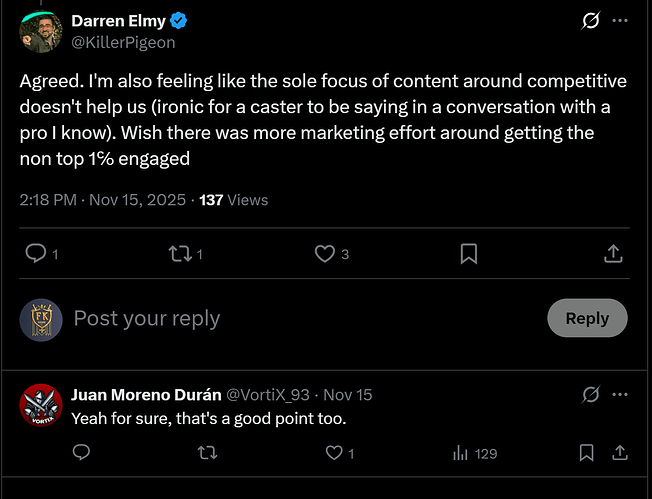Screen dimensions: 652x499
Task: Open Darren Elmy display name link
Action: (118, 20)
